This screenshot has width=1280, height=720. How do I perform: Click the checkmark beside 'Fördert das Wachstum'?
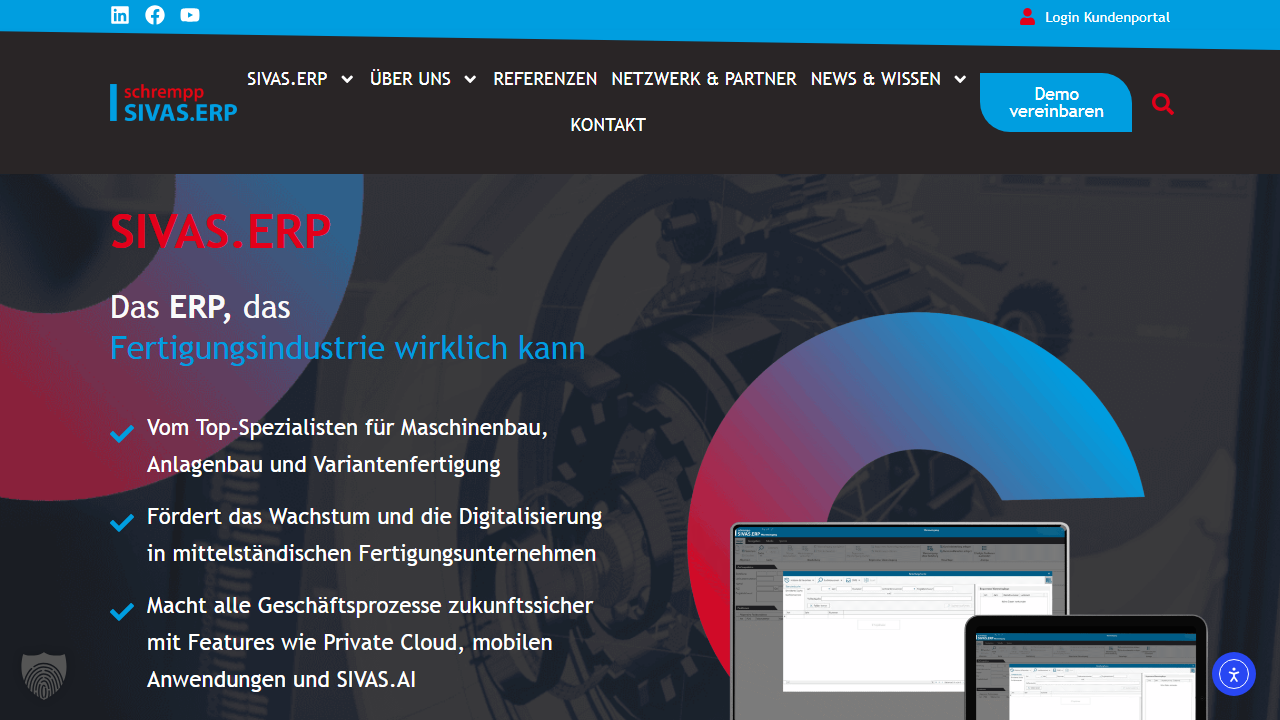click(x=122, y=523)
